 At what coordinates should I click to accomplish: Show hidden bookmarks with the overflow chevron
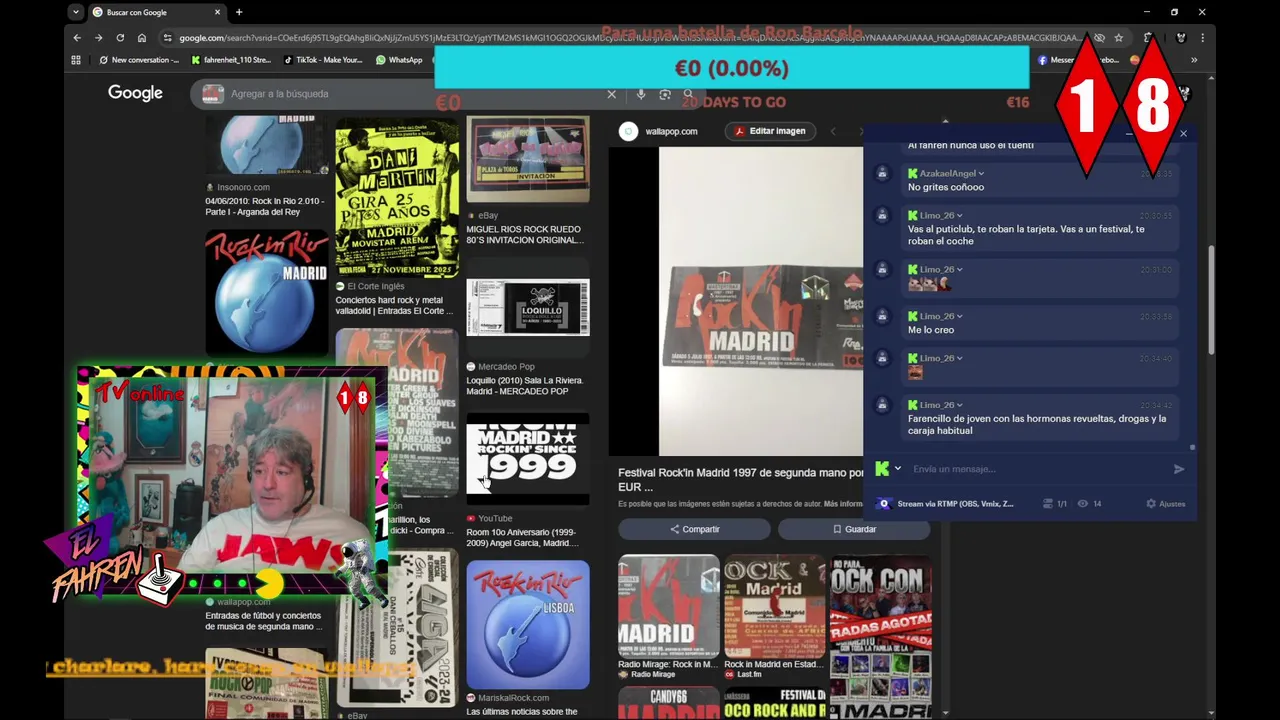click(1193, 60)
